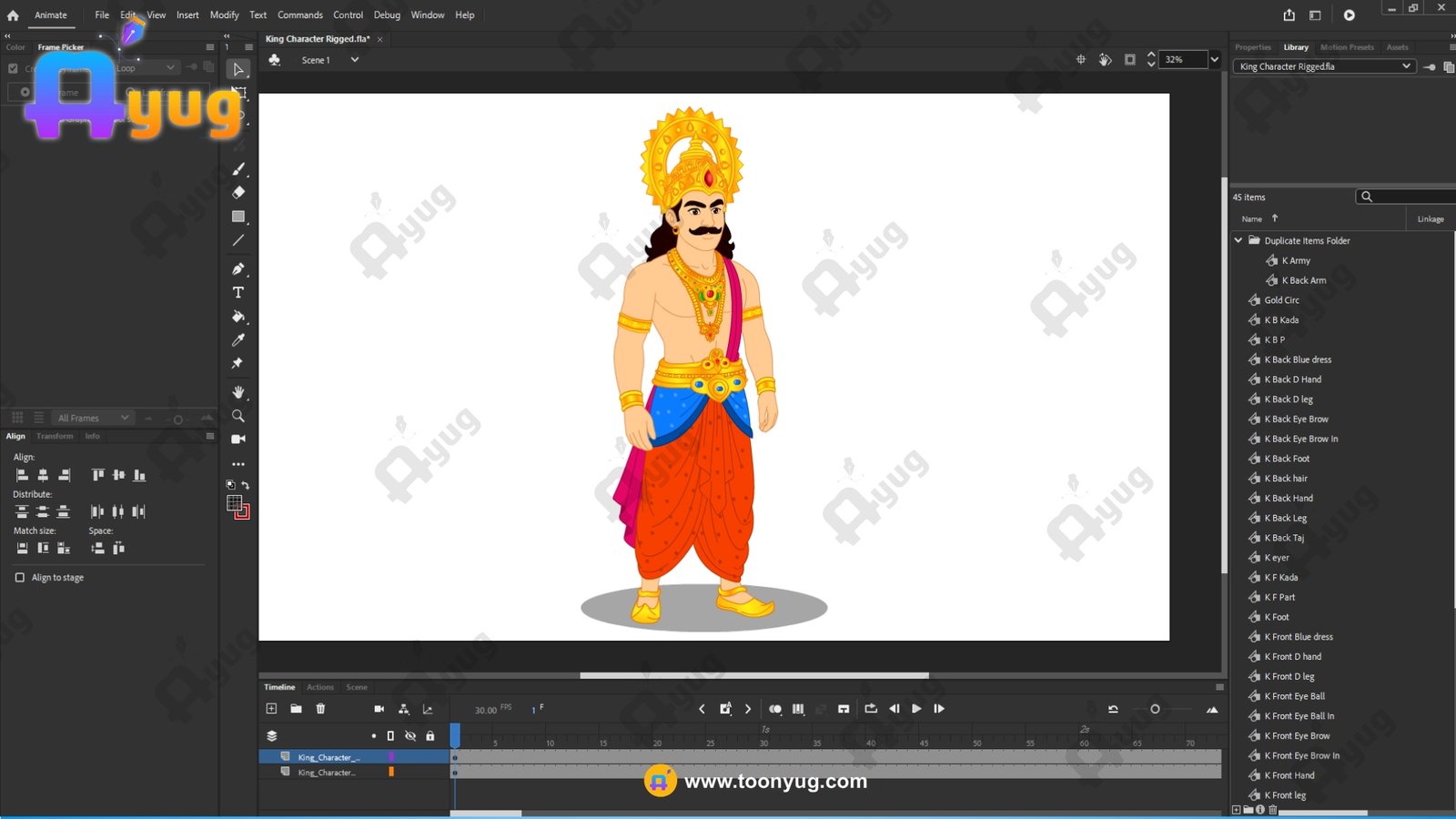This screenshot has width=1456, height=819.
Task: Click the timeline zoom slider handle
Action: tap(1155, 709)
